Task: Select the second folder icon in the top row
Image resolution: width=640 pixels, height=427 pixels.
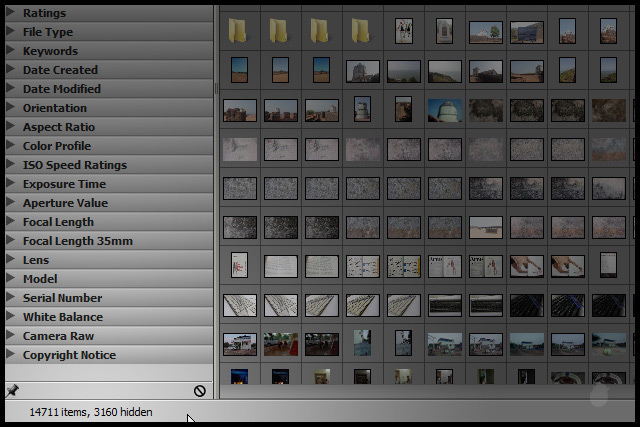Action: pos(280,31)
